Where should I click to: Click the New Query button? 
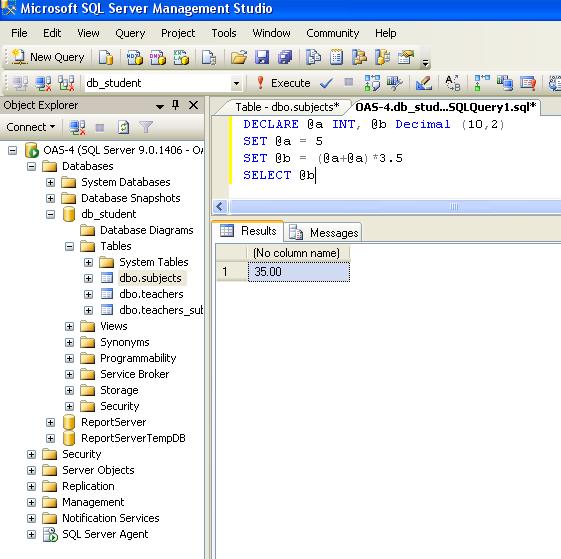(x=48, y=57)
